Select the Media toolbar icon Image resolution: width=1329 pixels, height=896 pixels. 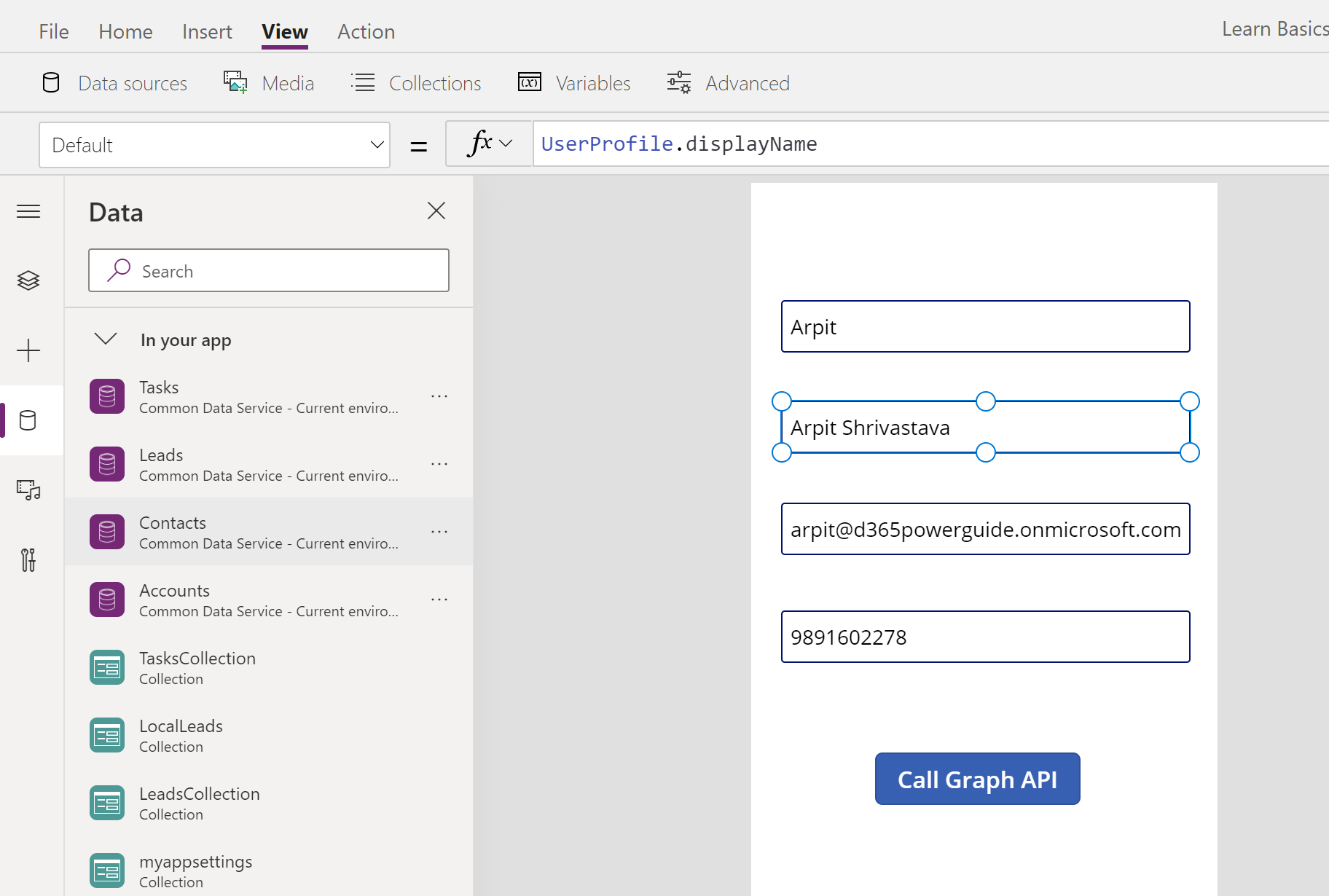click(x=235, y=82)
